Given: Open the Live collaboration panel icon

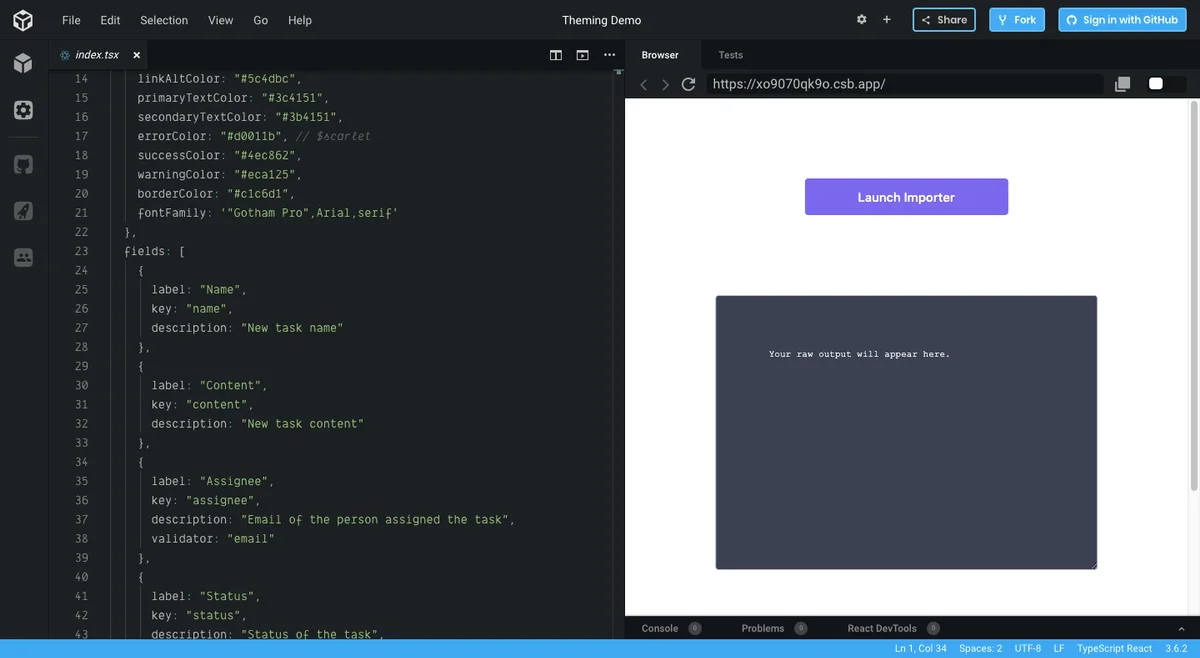Looking at the screenshot, I should (x=22, y=257).
